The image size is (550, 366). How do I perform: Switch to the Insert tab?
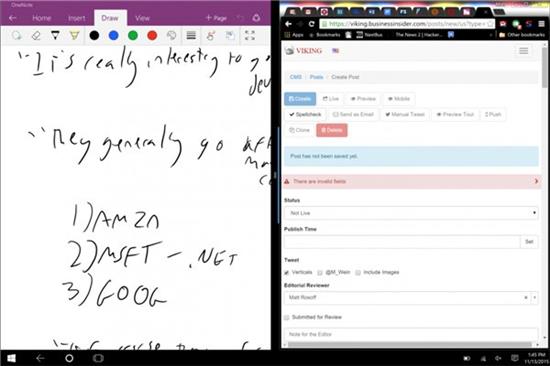pos(76,18)
